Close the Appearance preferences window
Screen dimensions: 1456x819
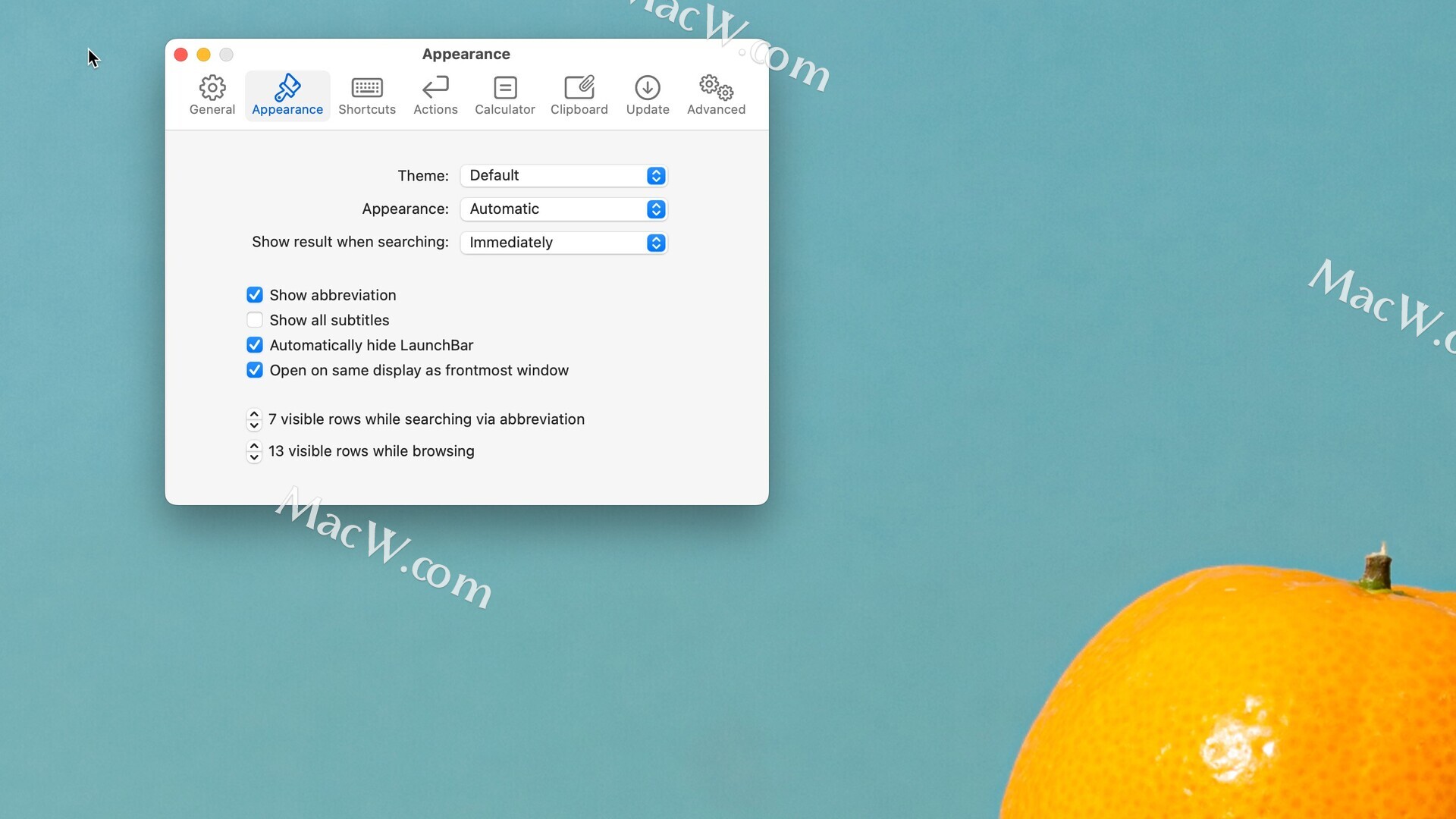[x=180, y=55]
